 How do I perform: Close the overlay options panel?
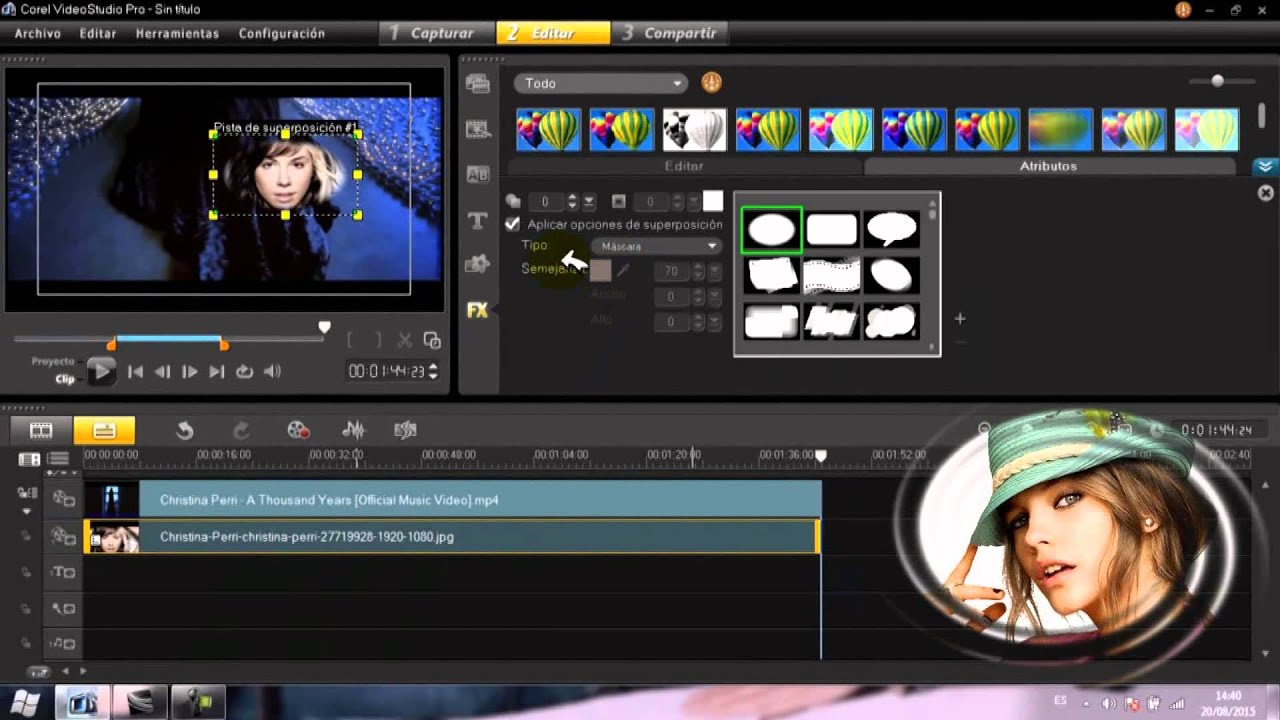pos(1265,193)
